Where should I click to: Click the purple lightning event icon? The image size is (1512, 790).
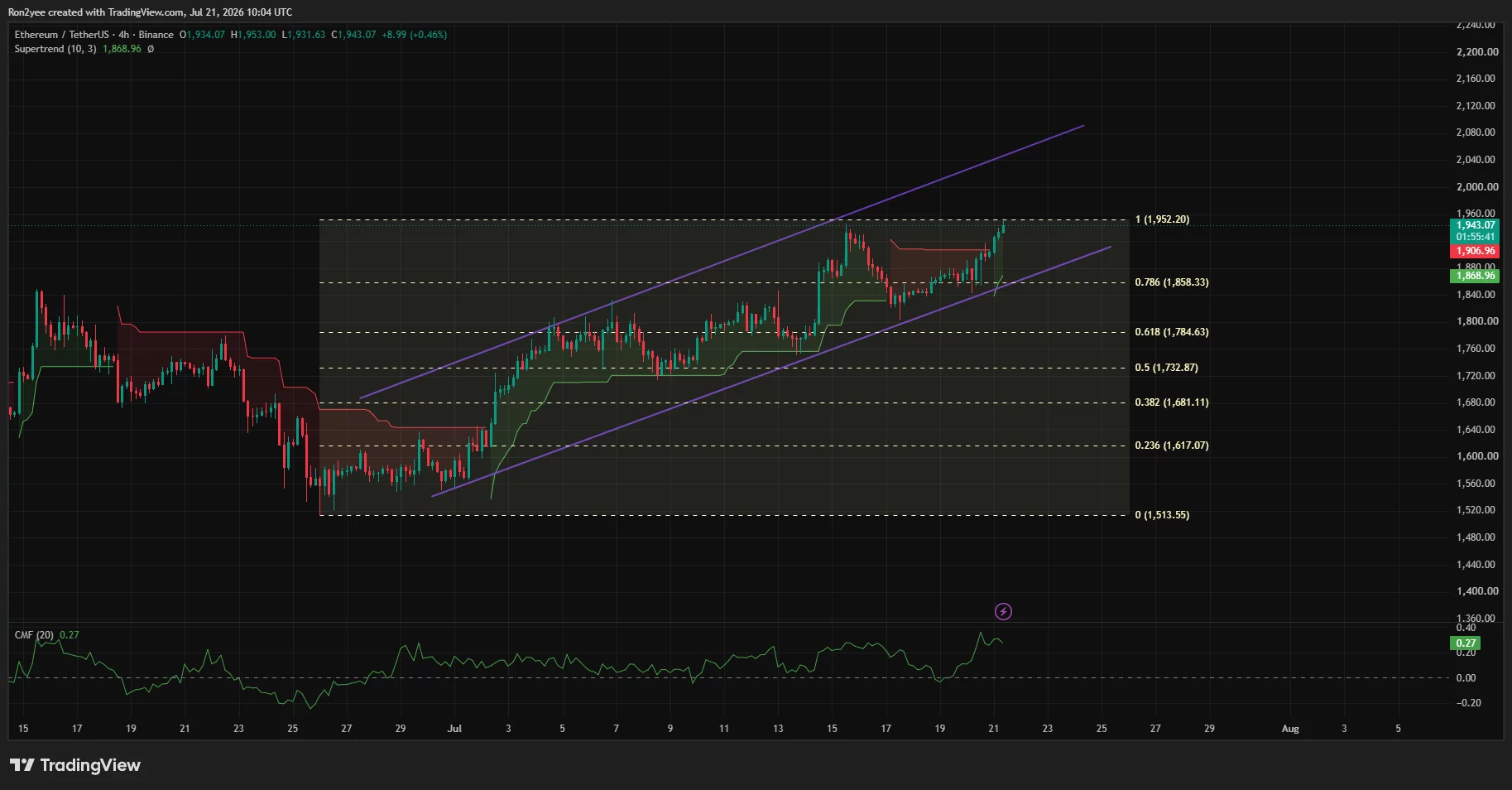coord(1003,612)
